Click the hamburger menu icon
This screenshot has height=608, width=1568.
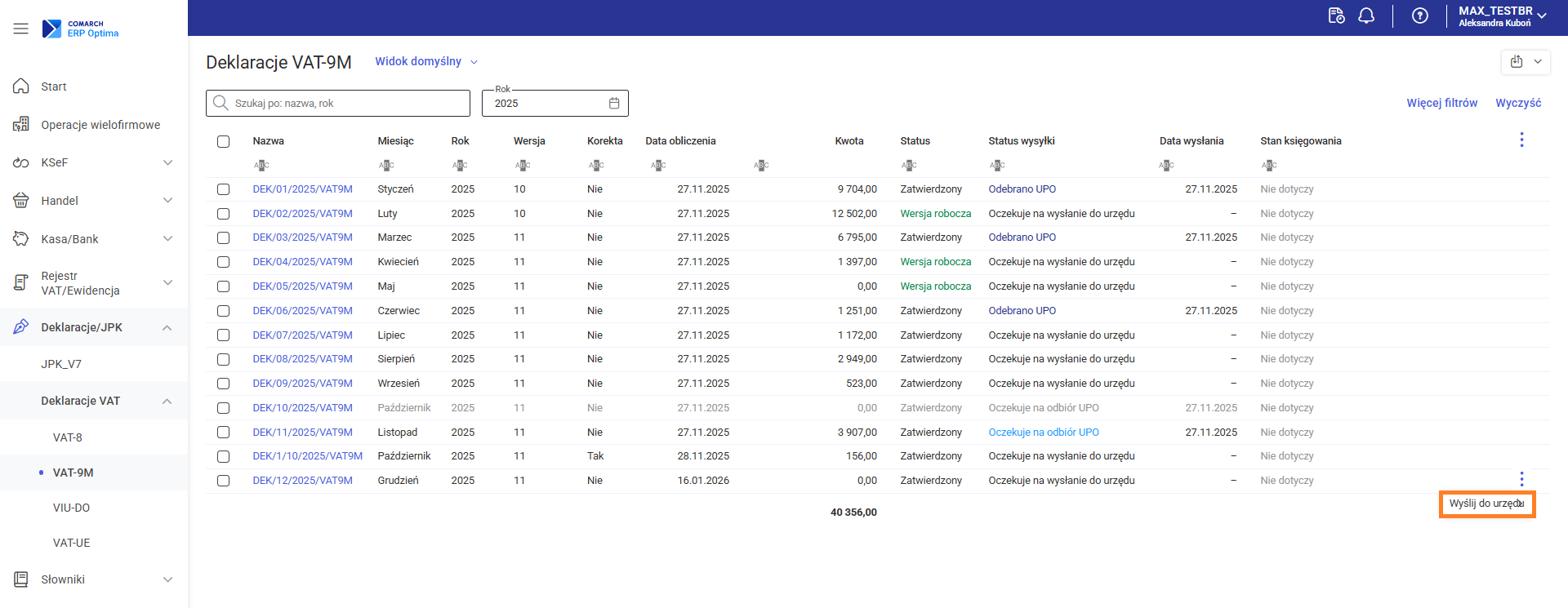pyautogui.click(x=20, y=29)
